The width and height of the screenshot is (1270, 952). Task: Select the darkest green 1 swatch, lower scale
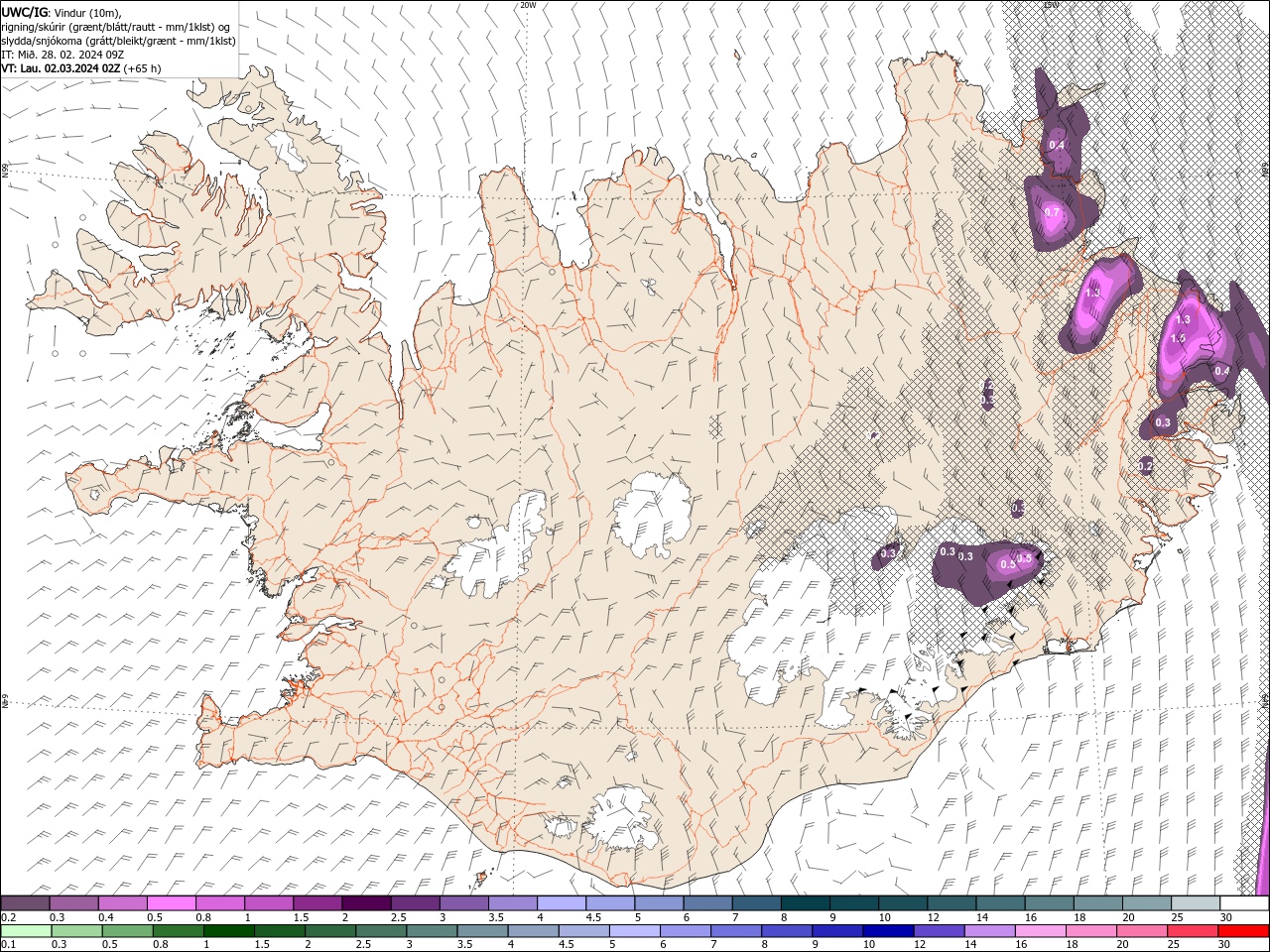tap(228, 931)
